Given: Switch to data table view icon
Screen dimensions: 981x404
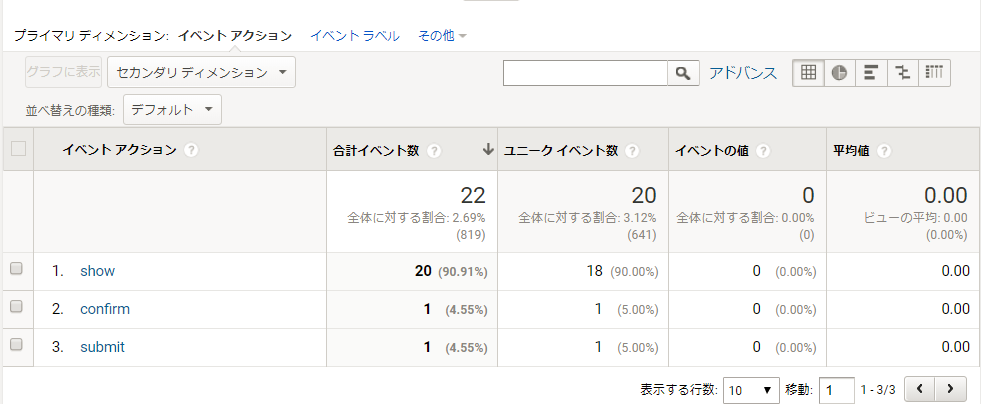Looking at the screenshot, I should (x=808, y=73).
